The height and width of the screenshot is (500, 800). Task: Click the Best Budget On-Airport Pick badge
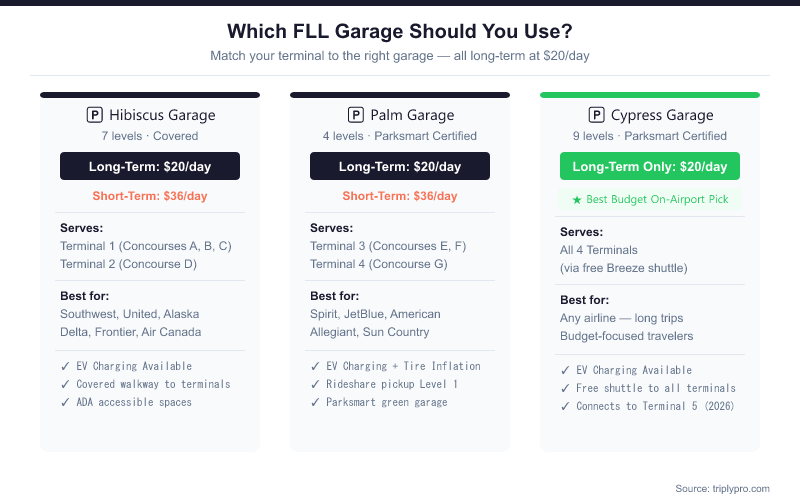pyautogui.click(x=650, y=199)
